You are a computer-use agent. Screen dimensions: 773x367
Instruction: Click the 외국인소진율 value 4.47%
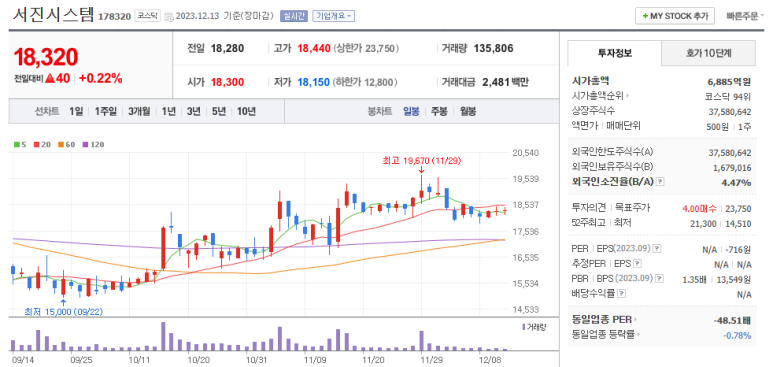(x=737, y=183)
